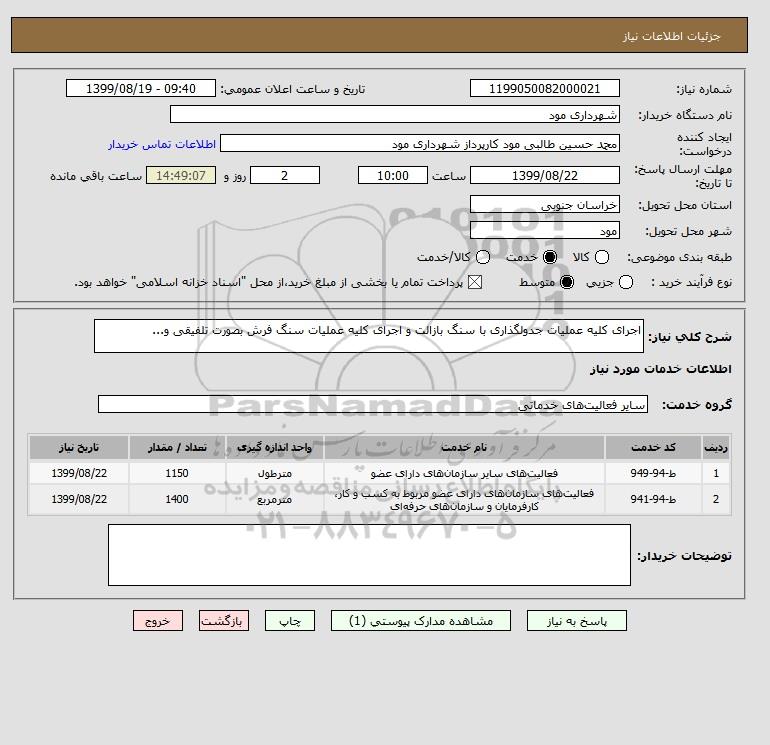The image size is (770, 745).
Task: Click the چاپ print button
Action: pyautogui.click(x=290, y=621)
